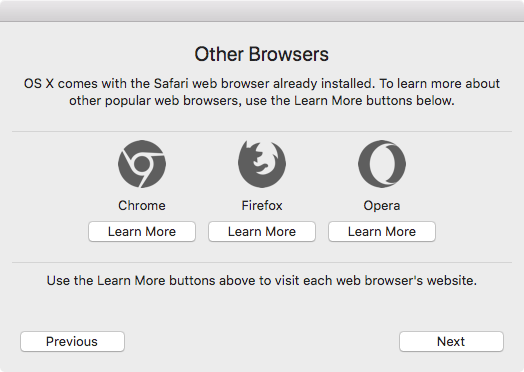Open Learn More for Firefox

point(262,231)
